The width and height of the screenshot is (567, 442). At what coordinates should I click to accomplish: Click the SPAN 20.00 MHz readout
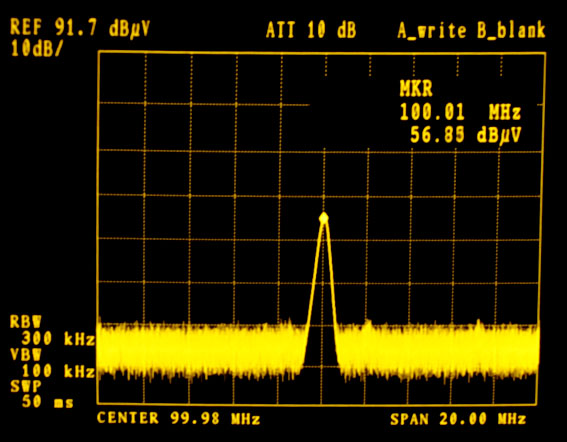458,419
